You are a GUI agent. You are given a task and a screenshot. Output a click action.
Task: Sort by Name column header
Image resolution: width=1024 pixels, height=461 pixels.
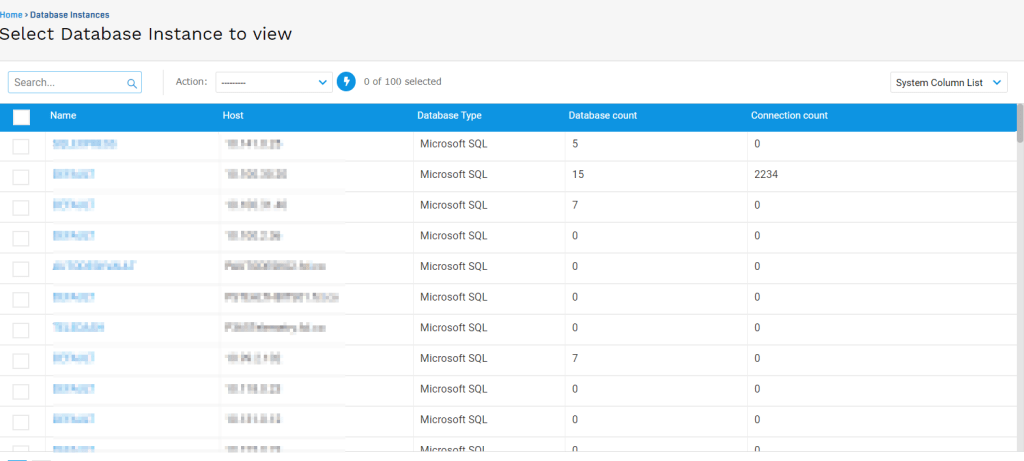(x=63, y=116)
